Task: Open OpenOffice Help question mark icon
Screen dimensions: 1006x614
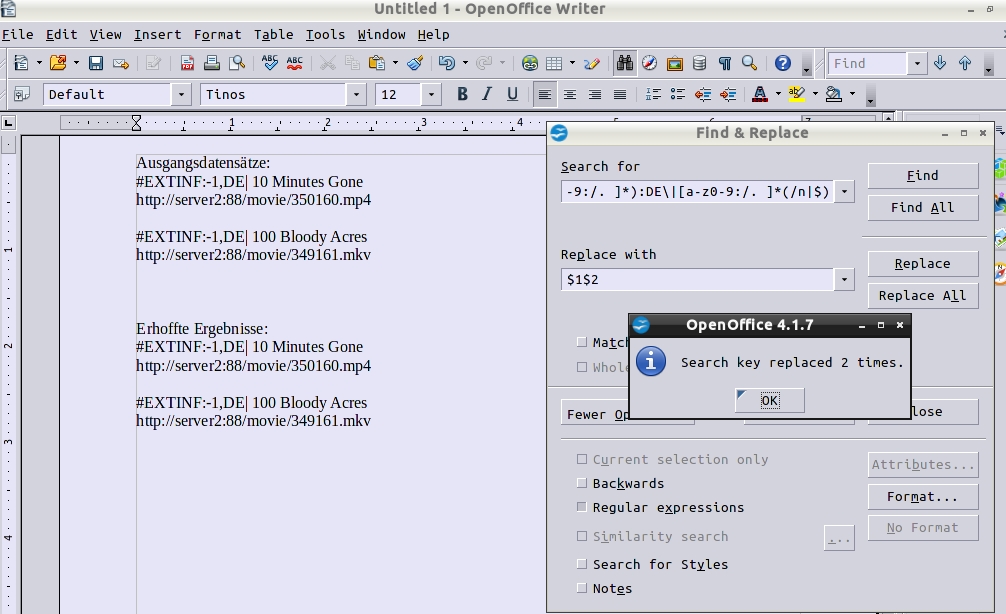Action: pyautogui.click(x=782, y=63)
